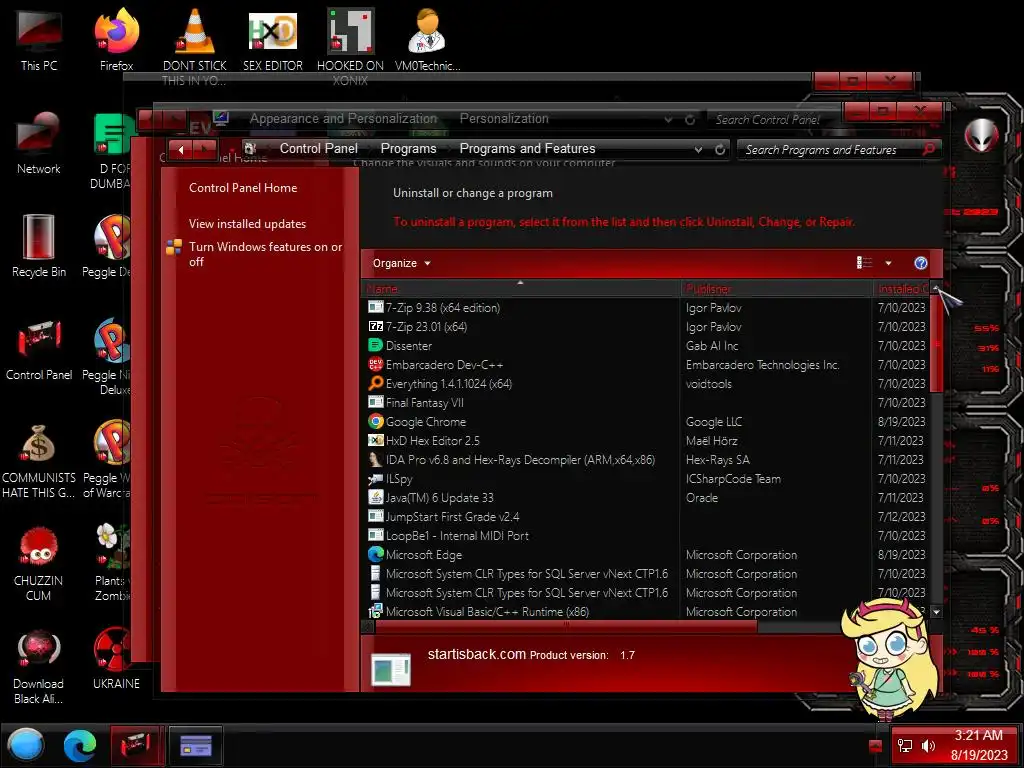
Task: Click the Start orb button
Action: coord(25,745)
